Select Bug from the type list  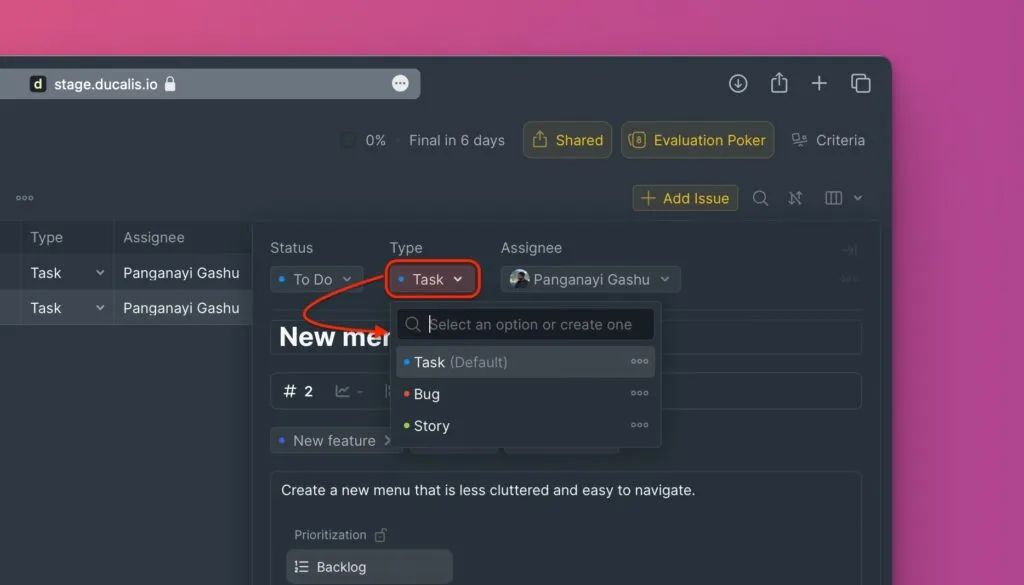(427, 394)
